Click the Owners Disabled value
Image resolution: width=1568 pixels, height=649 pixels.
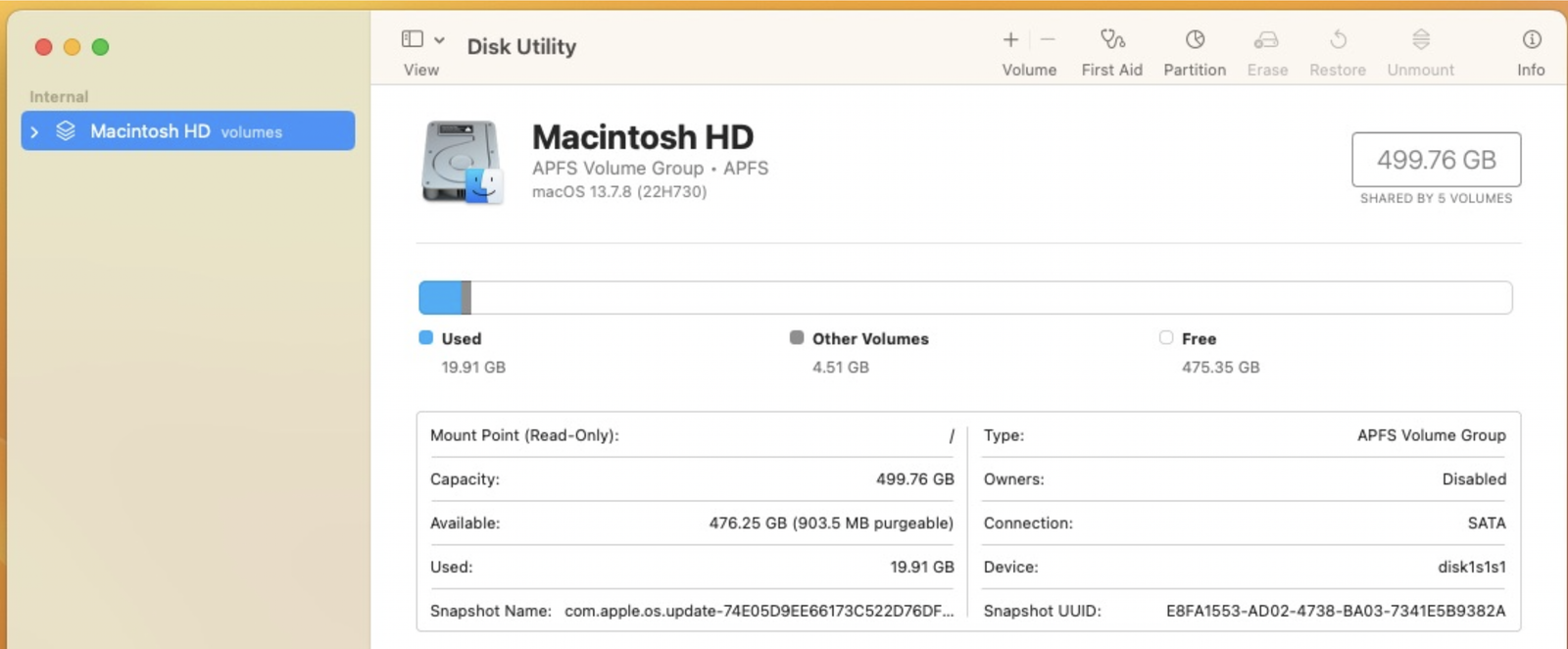[1474, 479]
